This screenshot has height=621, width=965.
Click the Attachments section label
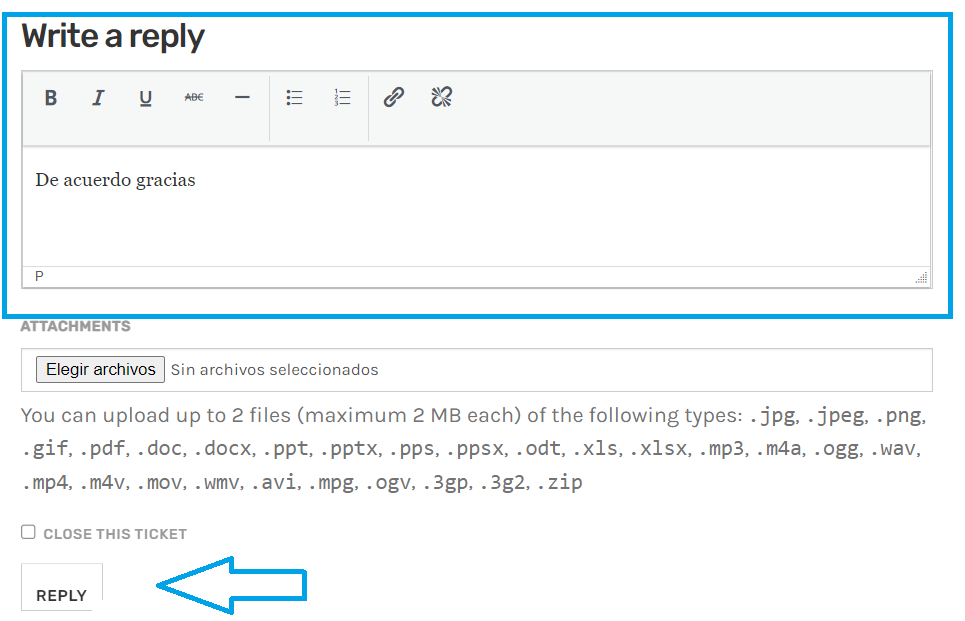tap(76, 326)
